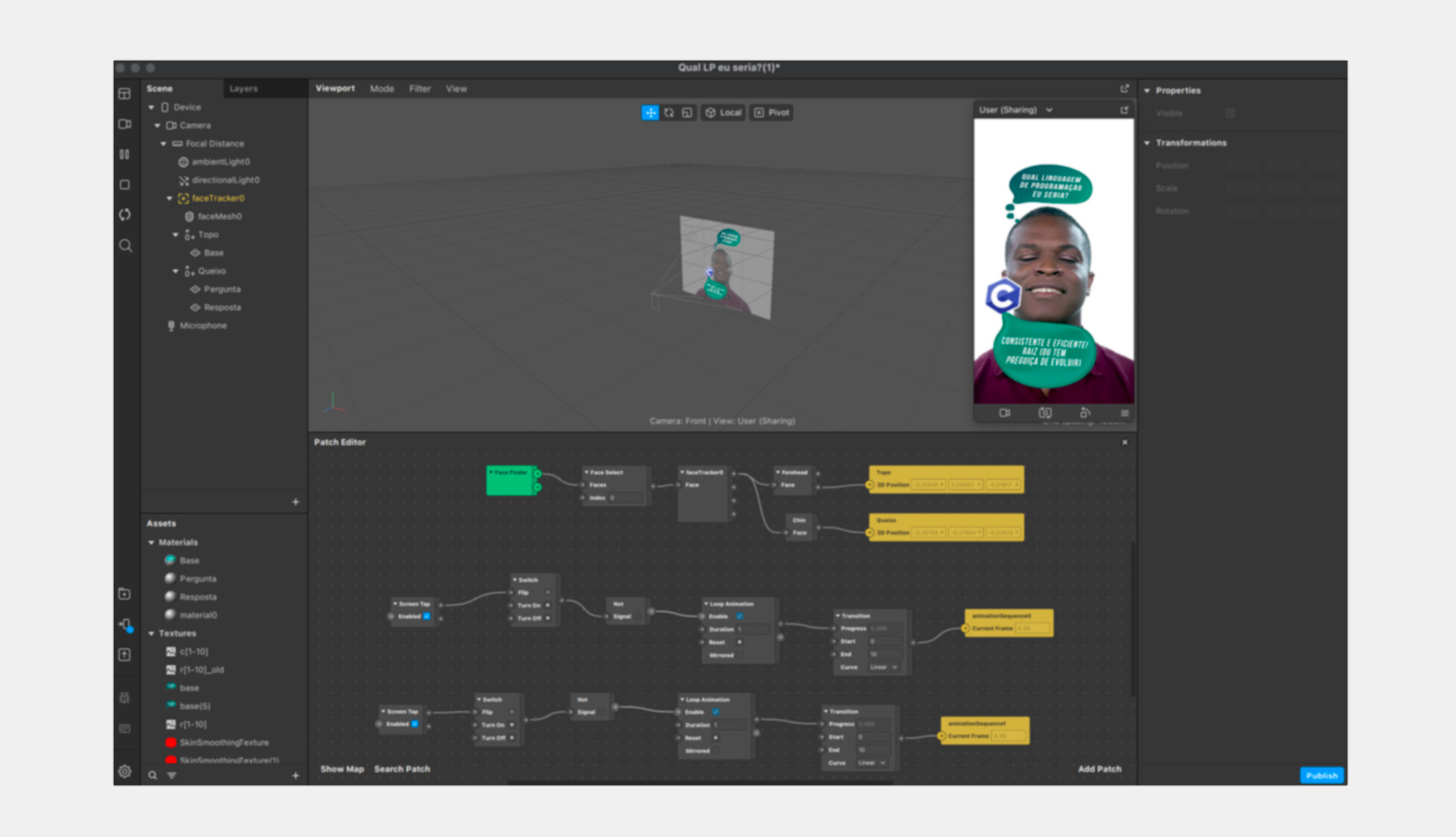This screenshot has width=1456, height=837.
Task: Select the move manipulator tool in viewport
Action: (x=651, y=113)
